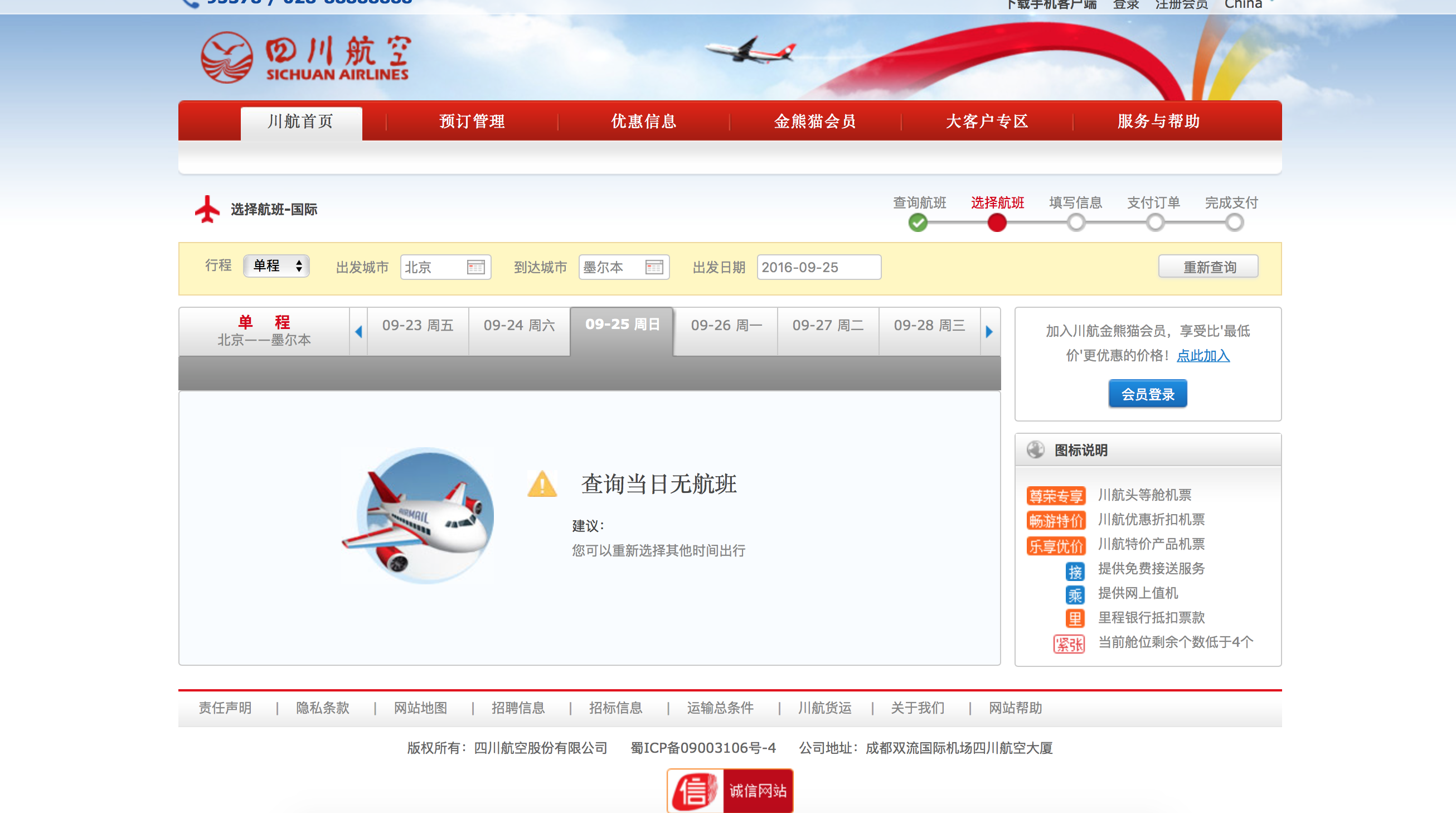Follow the 点此加入 membership link
Screen dimensions: 1456x813
point(1202,356)
